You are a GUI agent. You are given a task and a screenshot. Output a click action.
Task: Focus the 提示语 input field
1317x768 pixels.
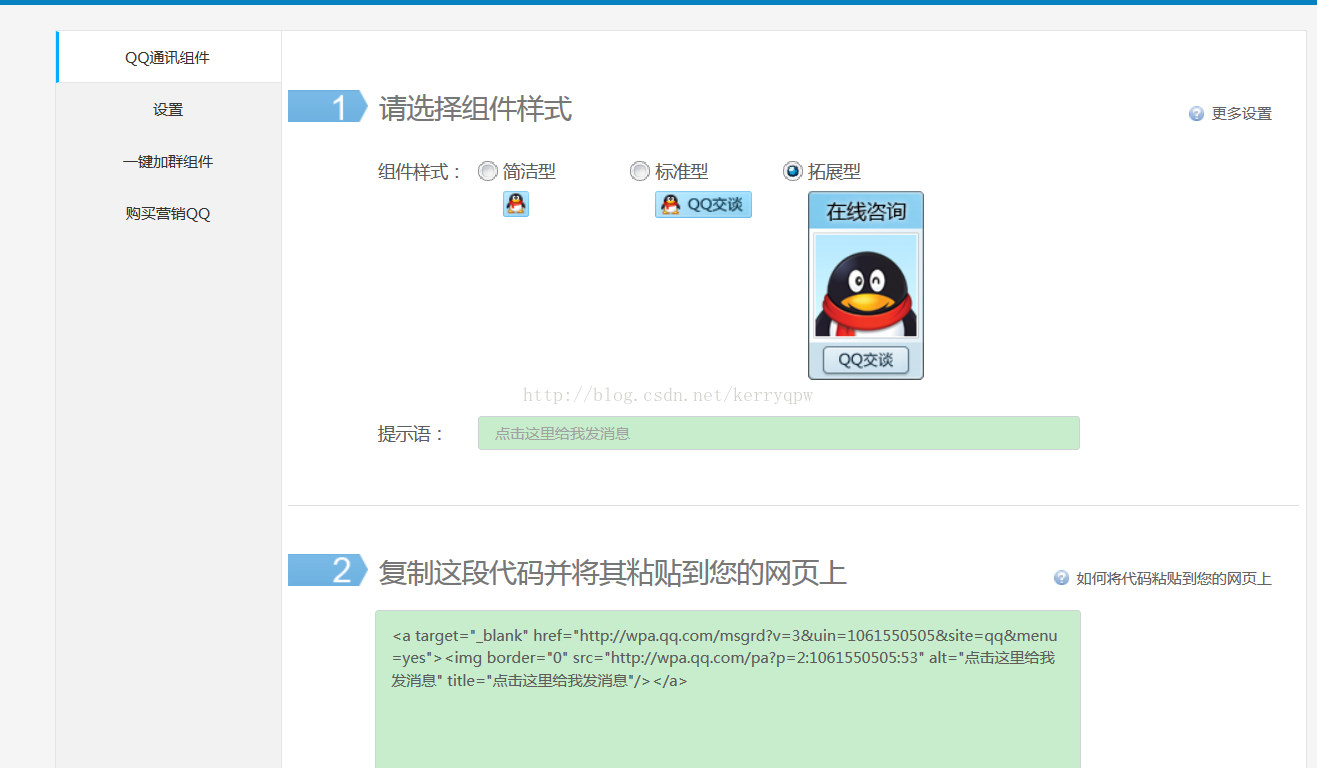coord(779,433)
